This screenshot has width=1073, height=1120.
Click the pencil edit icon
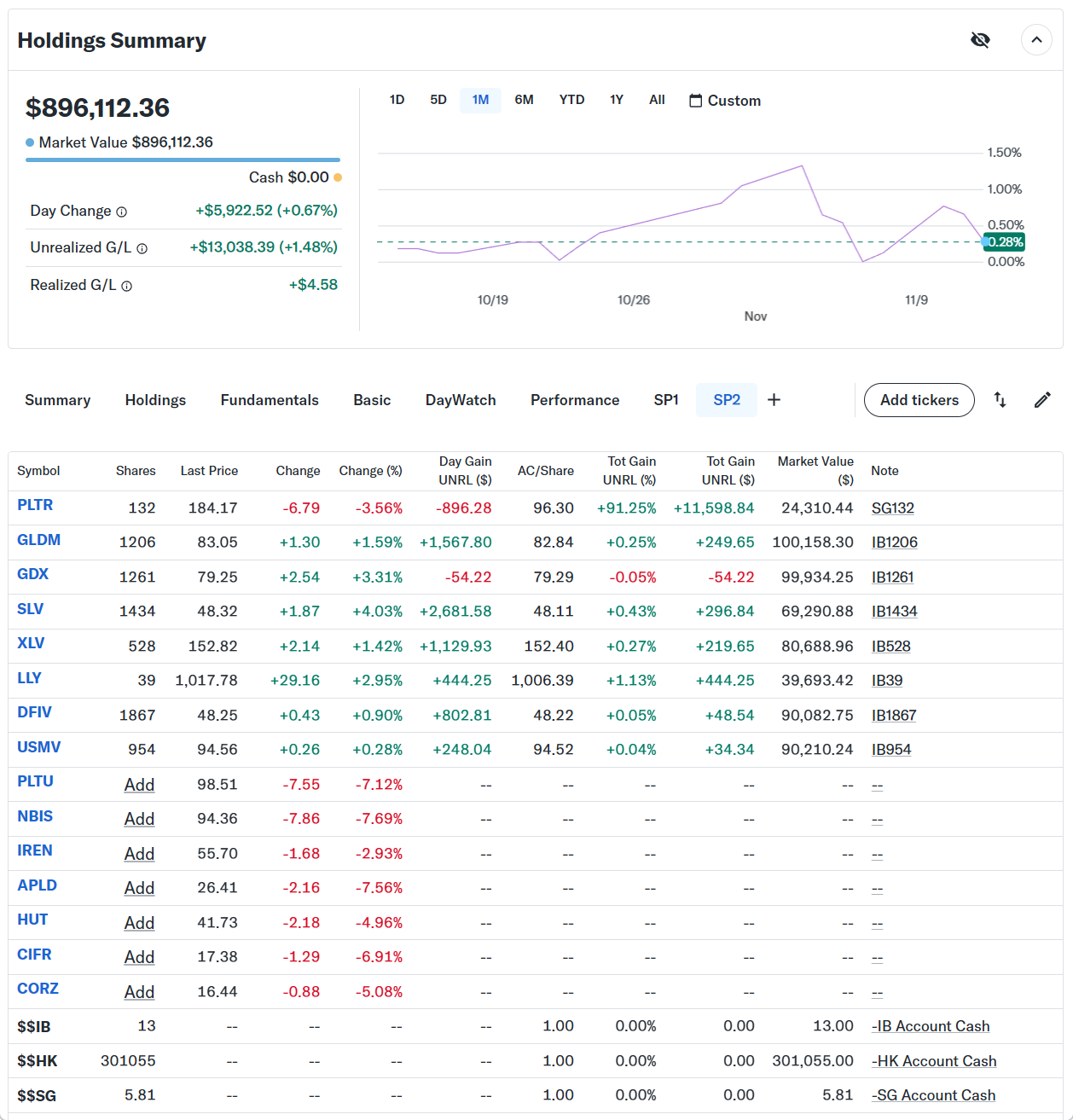1042,400
